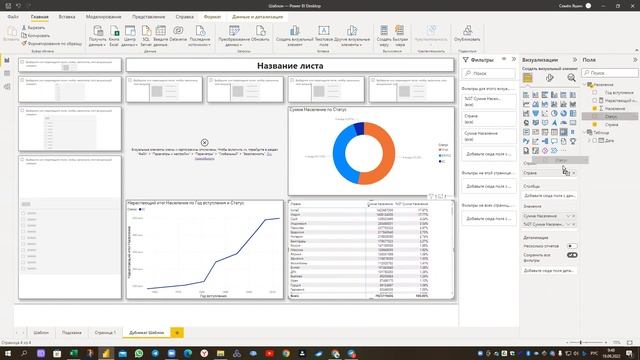The height and width of the screenshot is (360, 640).
Task: Toggle Год вступления field checkbox
Action: pyautogui.click(x=595, y=92)
